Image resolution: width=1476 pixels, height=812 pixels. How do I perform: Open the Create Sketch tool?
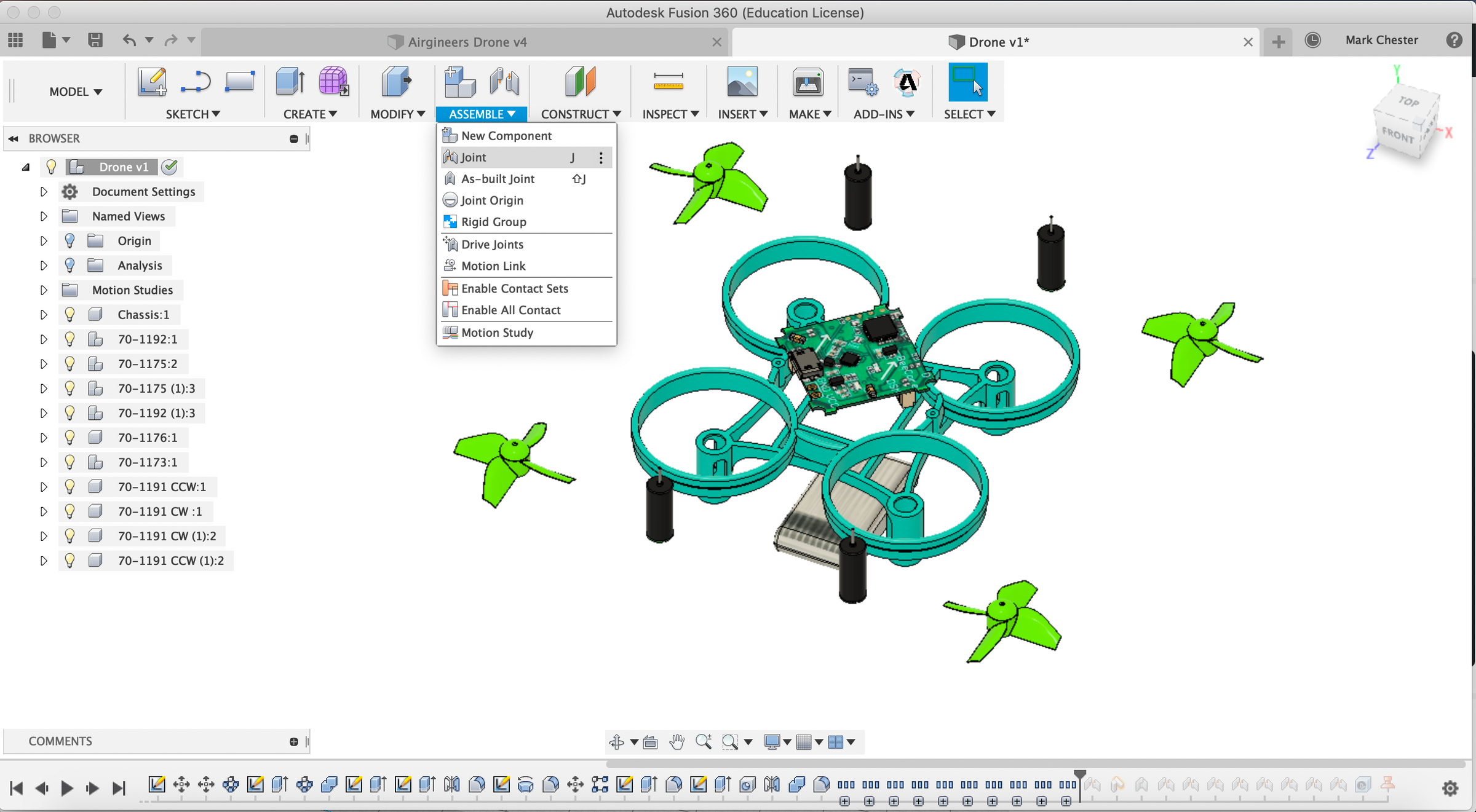[152, 82]
